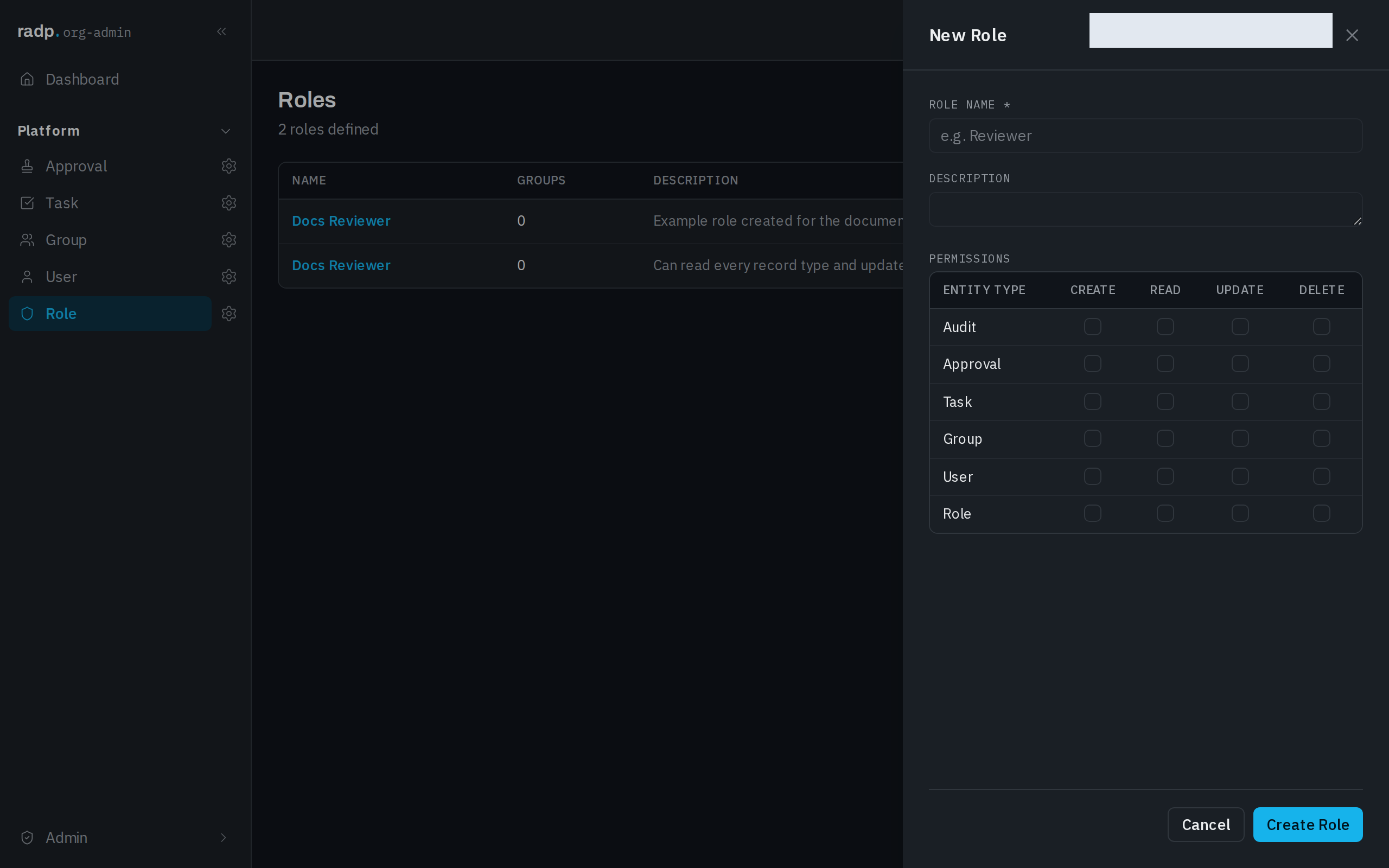
Task: Enable Create permission for Role
Action: (x=1092, y=513)
